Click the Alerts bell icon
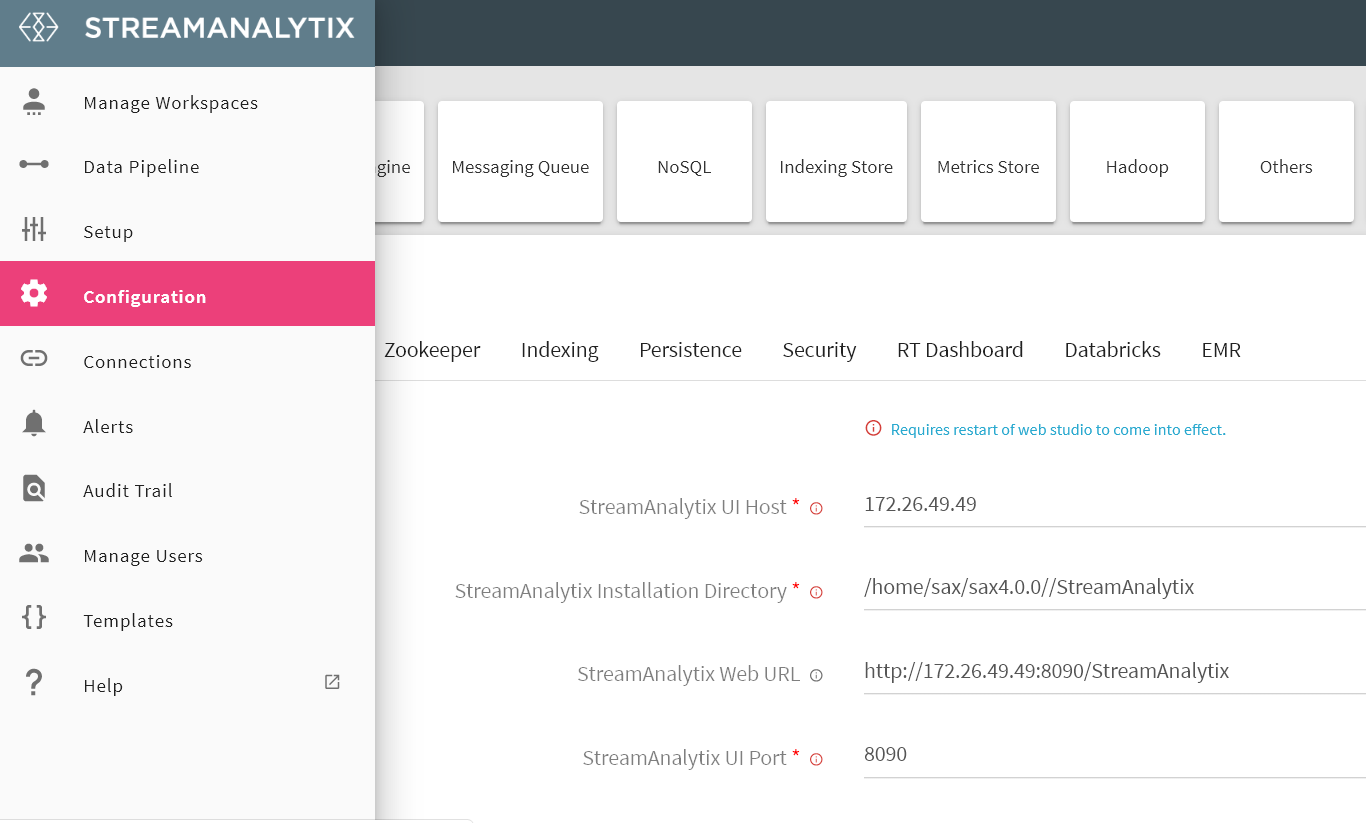 34,424
